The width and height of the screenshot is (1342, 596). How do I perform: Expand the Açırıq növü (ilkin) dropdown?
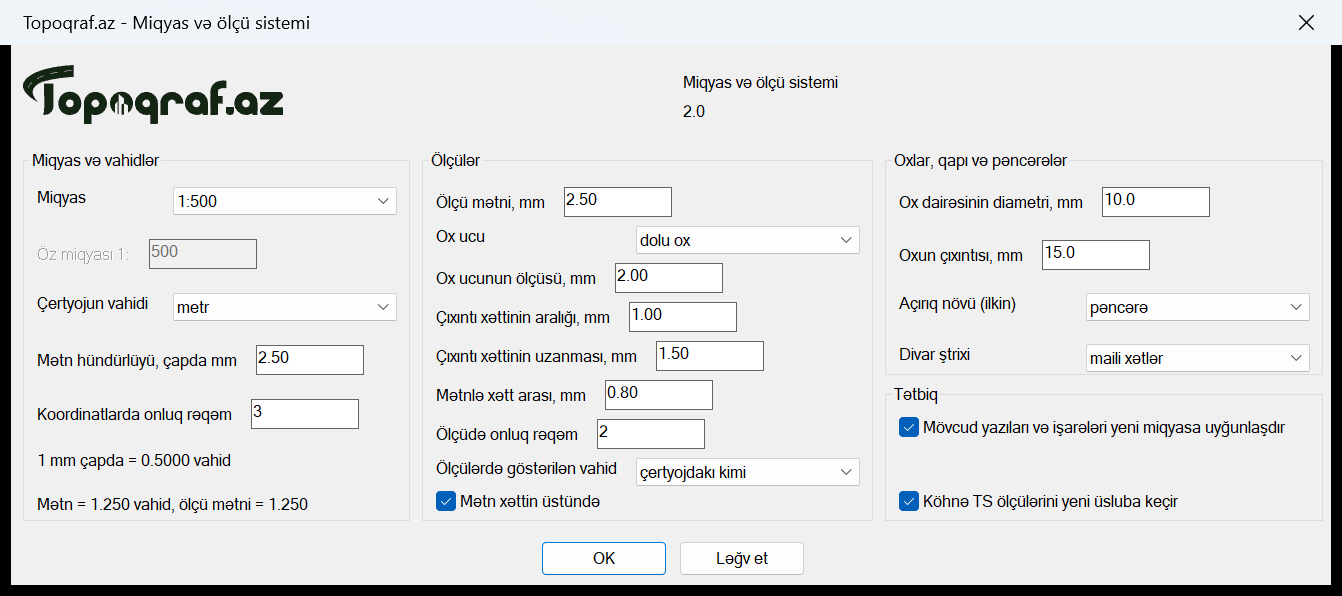1198,307
